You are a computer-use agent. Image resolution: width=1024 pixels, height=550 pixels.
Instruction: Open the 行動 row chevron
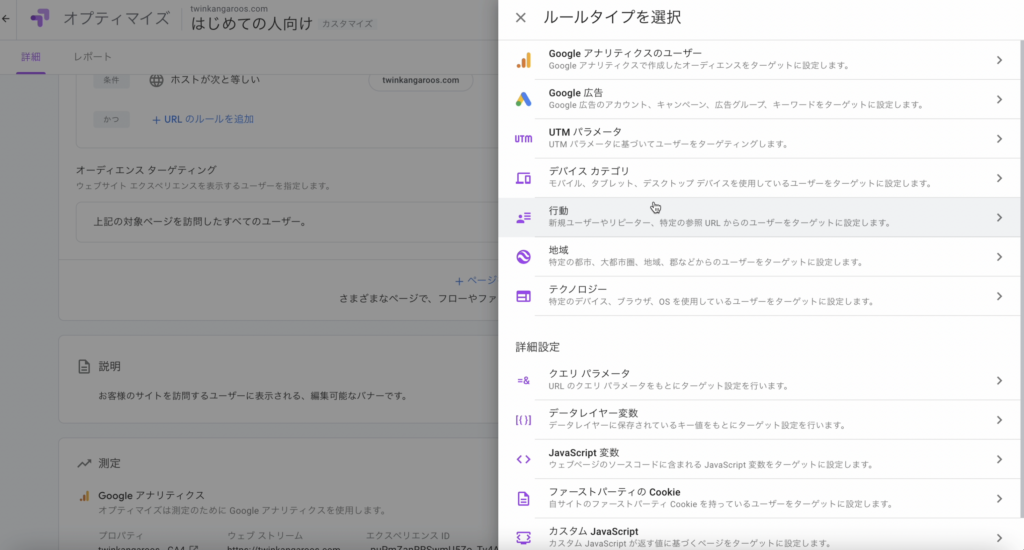999,218
